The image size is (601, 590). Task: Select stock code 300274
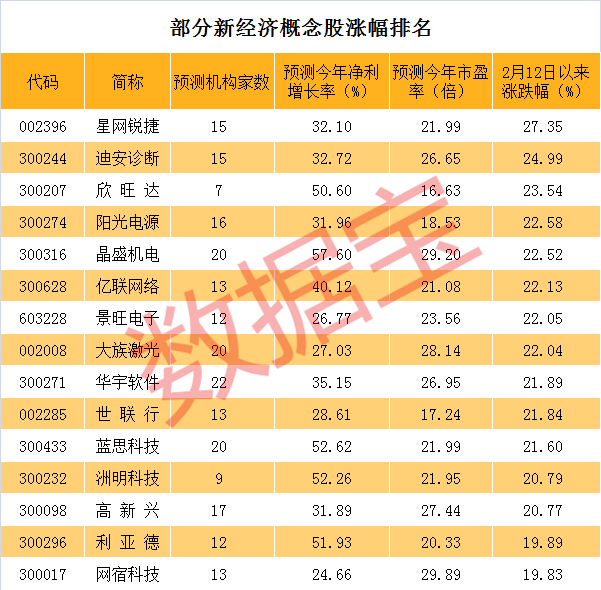click(x=43, y=222)
